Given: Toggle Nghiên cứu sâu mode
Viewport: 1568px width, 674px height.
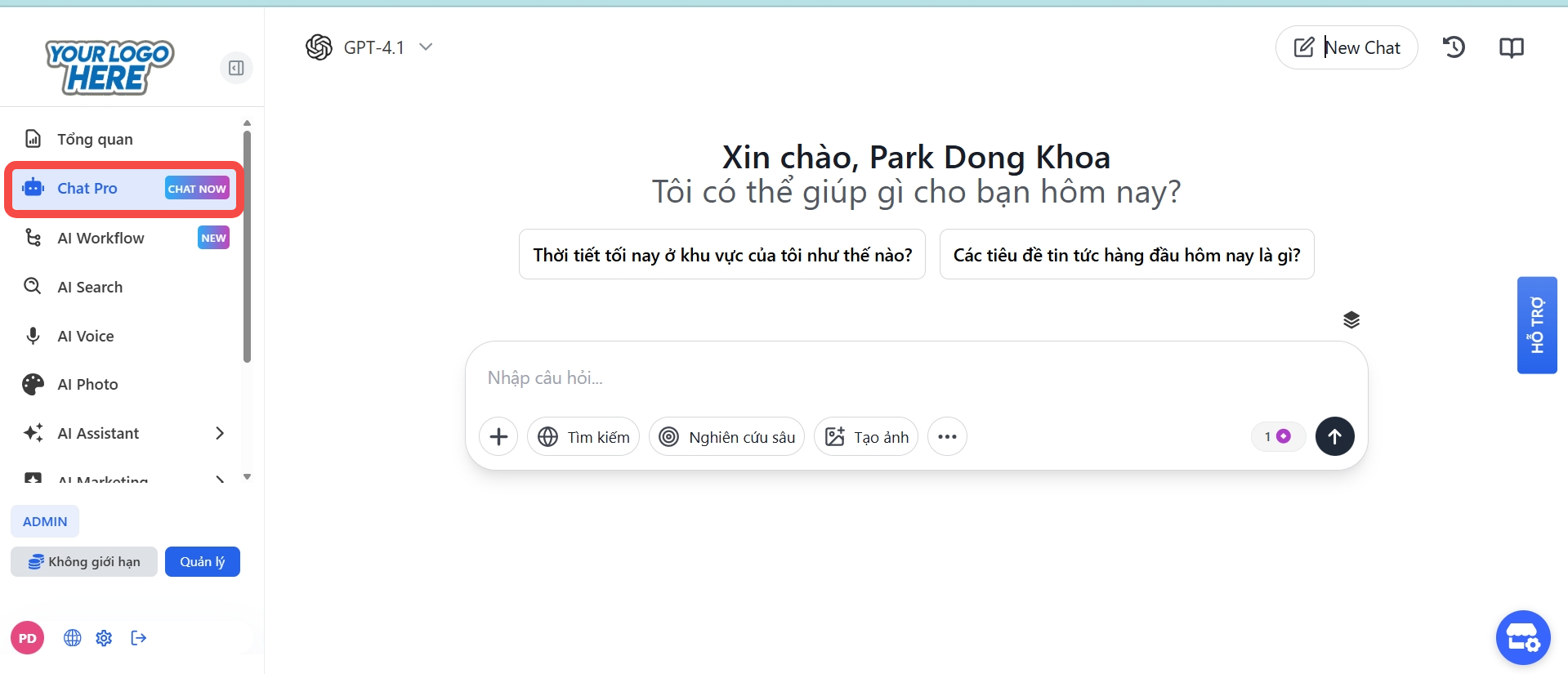Looking at the screenshot, I should coord(726,437).
